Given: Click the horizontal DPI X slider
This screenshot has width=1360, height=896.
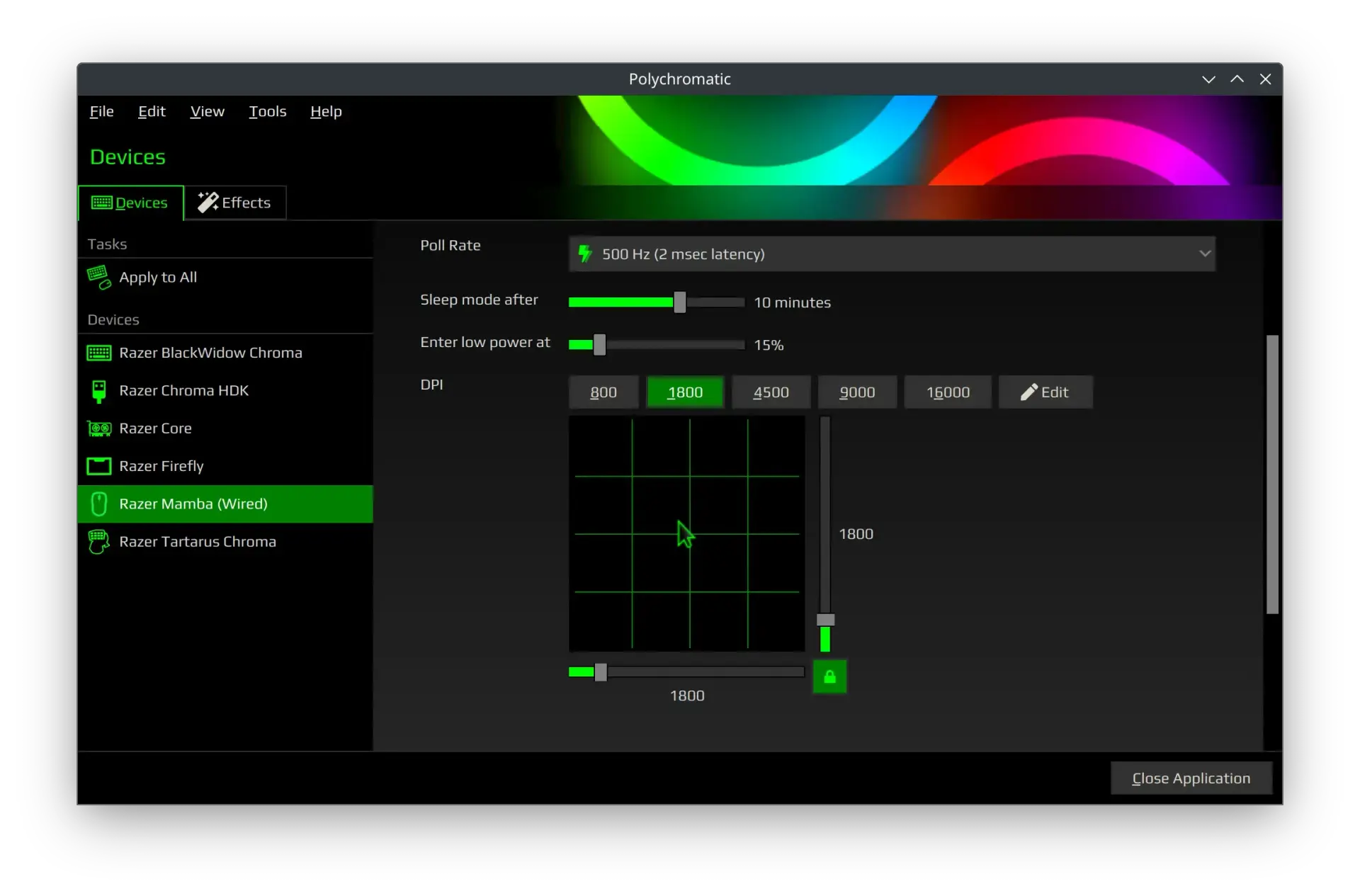Looking at the screenshot, I should pos(686,672).
